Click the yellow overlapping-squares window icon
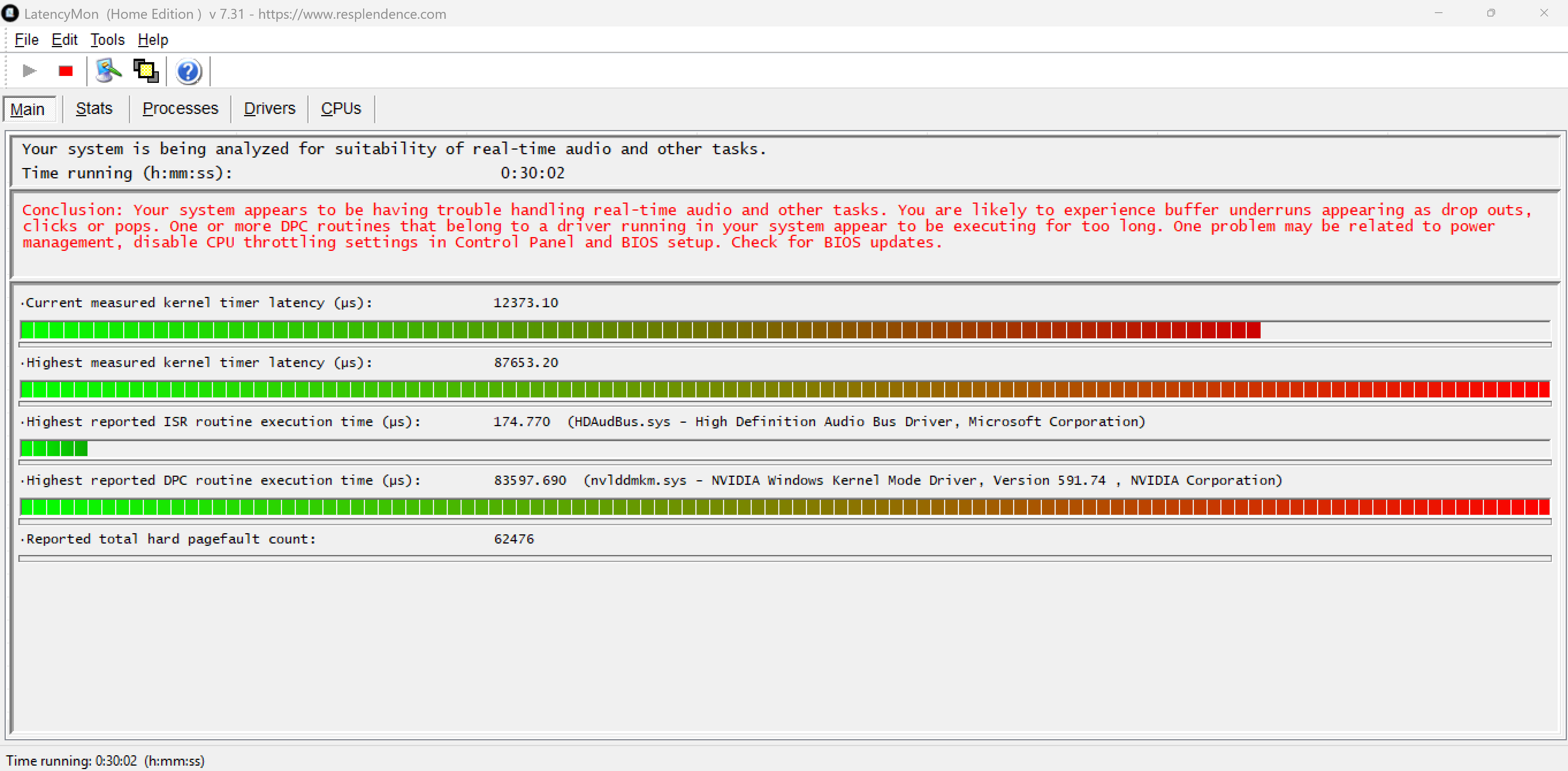This screenshot has height=771, width=1568. [x=146, y=71]
